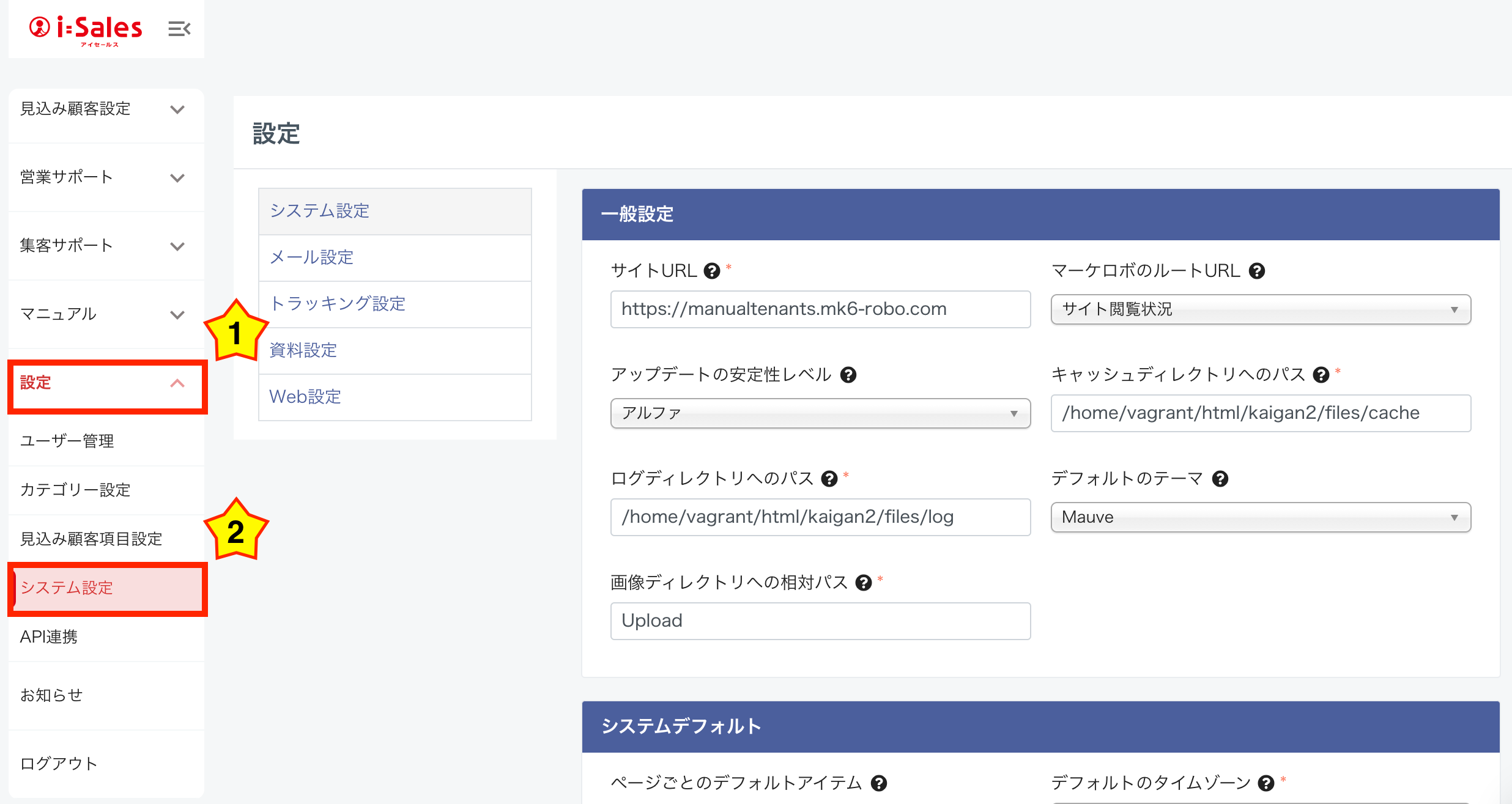The height and width of the screenshot is (804, 1512).
Task: Click the i-Sales logo
Action: tap(86, 29)
